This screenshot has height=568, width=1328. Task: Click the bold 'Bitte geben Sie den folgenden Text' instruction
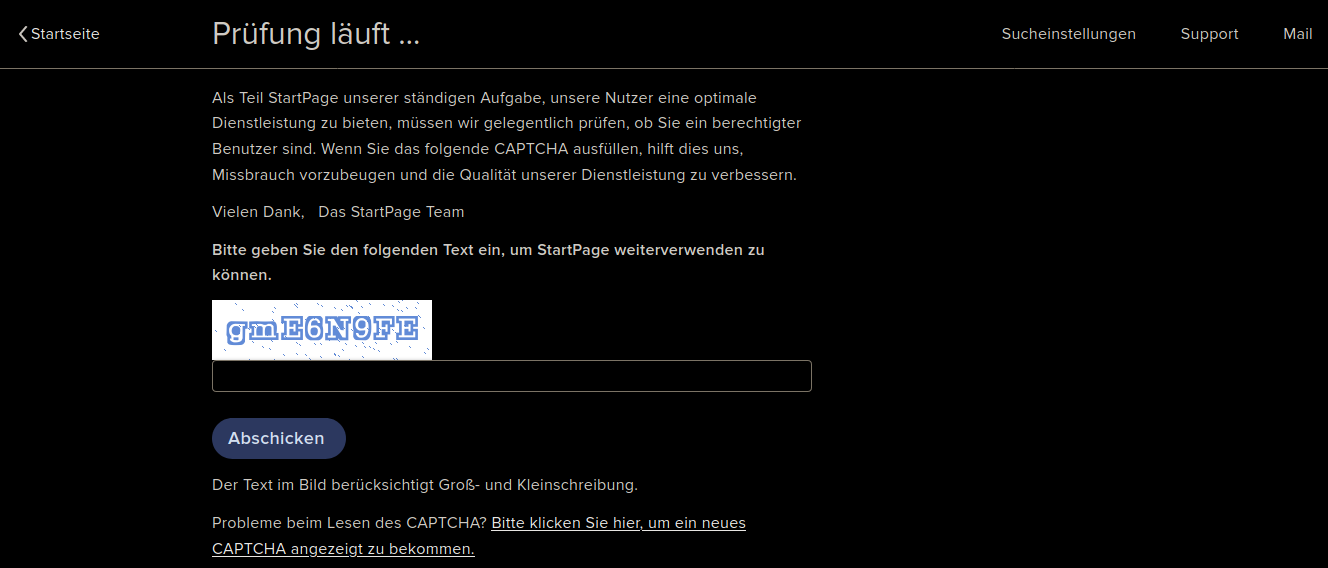[488, 262]
